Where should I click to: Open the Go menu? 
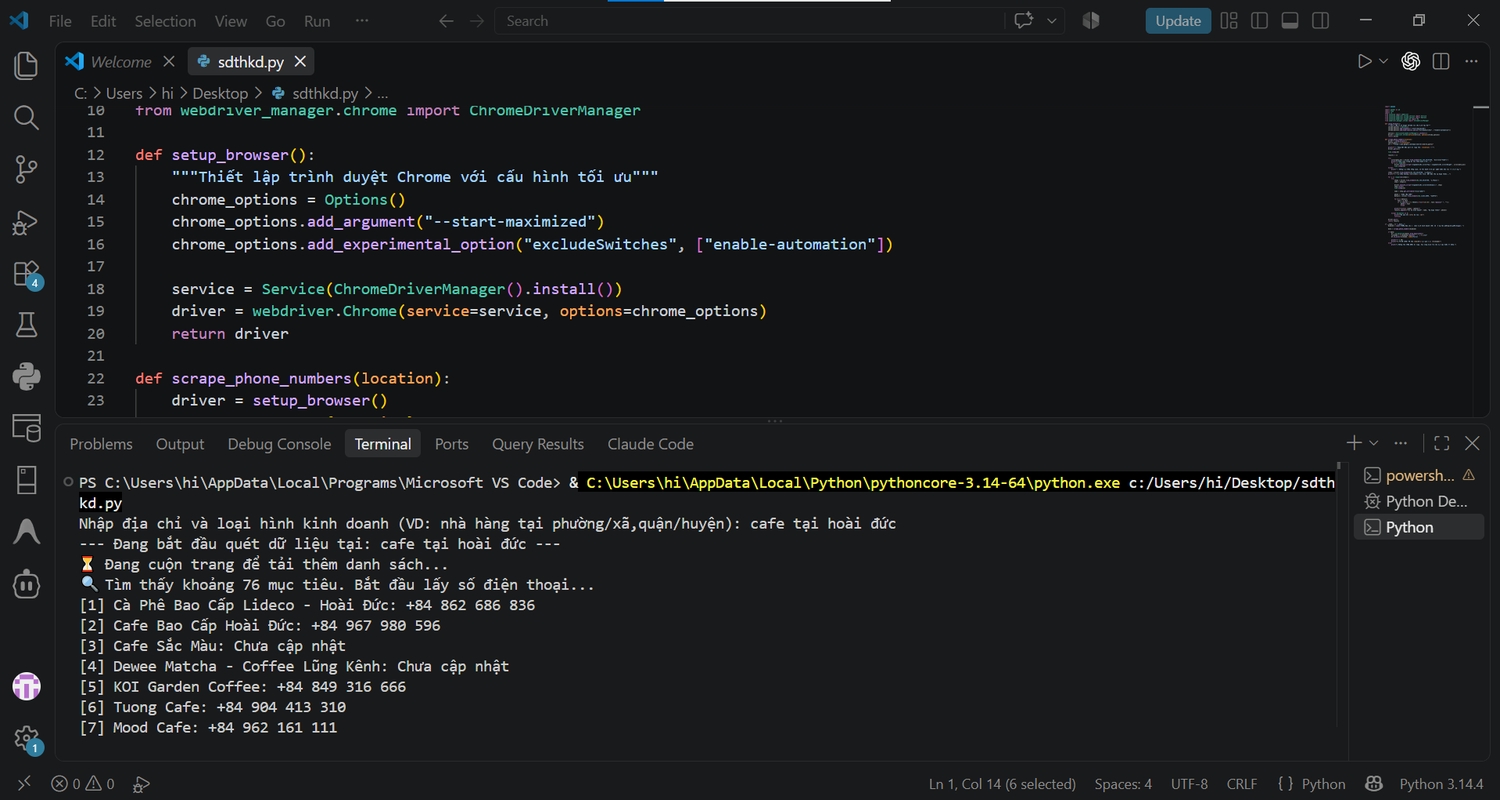(x=275, y=20)
